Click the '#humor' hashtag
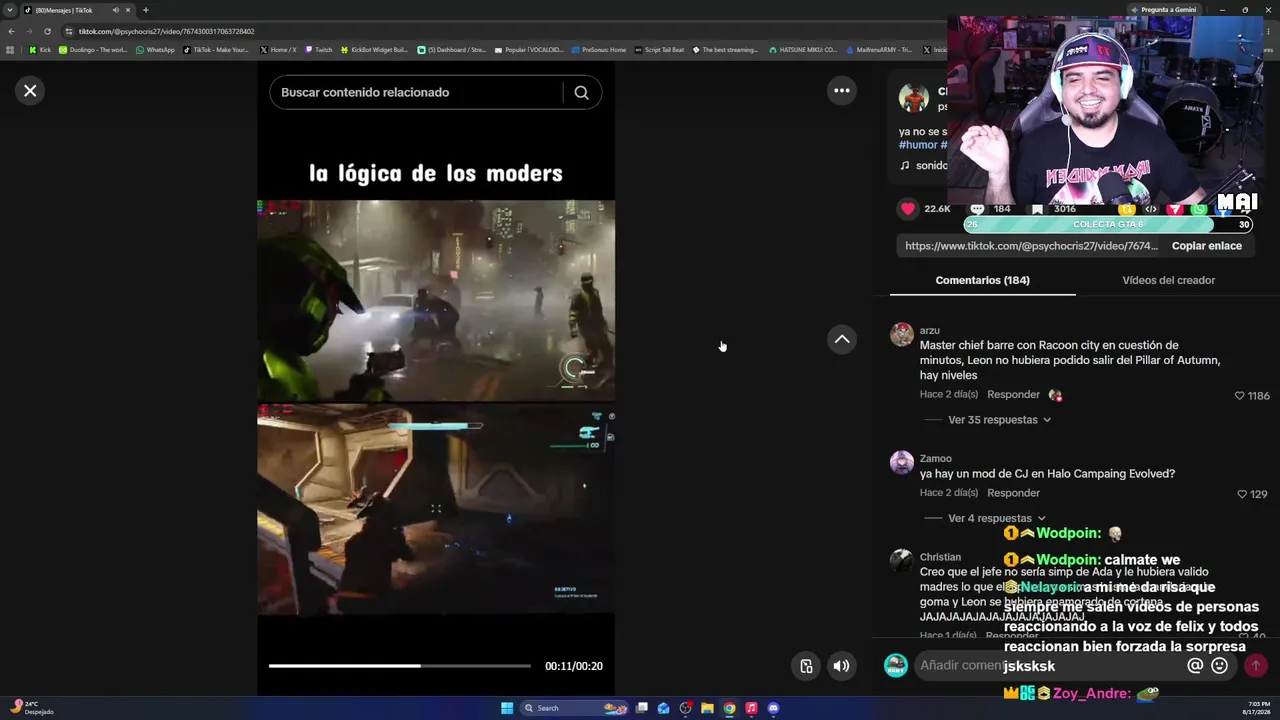This screenshot has height=720, width=1280. (x=918, y=145)
